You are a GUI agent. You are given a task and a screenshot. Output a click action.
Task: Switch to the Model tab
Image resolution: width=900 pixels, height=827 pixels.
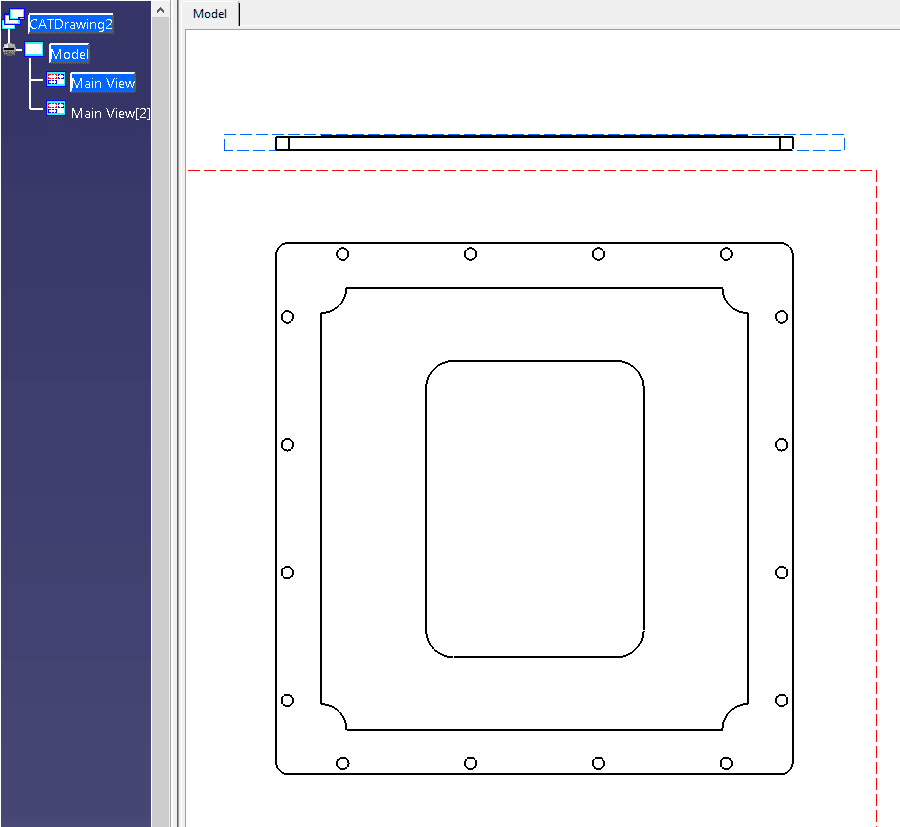click(209, 13)
